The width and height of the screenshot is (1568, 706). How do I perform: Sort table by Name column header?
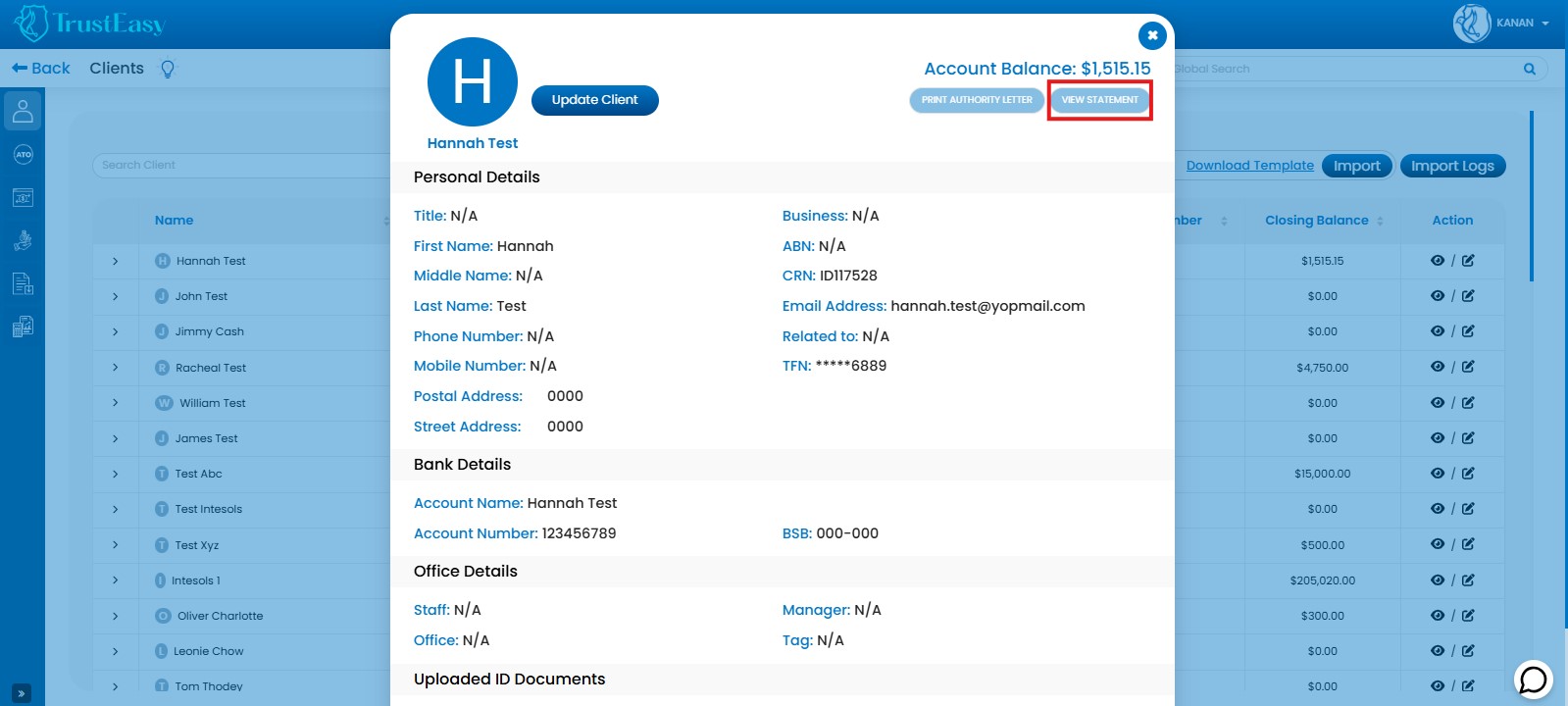tap(174, 221)
